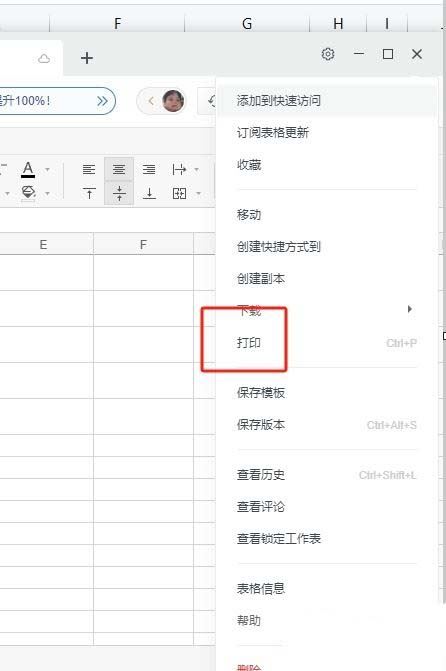Screen dimensions: 446x671
Task: Open the font color dropdown arrow
Action: point(48,169)
